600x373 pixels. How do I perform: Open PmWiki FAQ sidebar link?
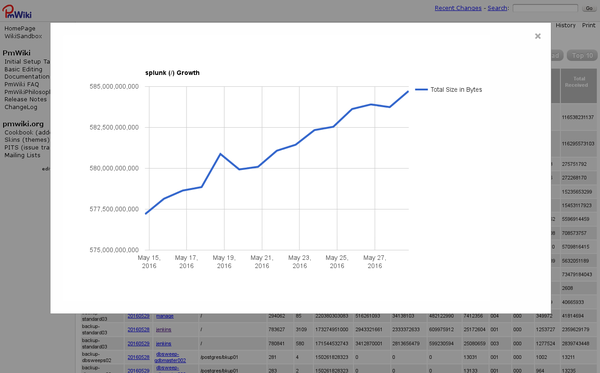pyautogui.click(x=22, y=84)
